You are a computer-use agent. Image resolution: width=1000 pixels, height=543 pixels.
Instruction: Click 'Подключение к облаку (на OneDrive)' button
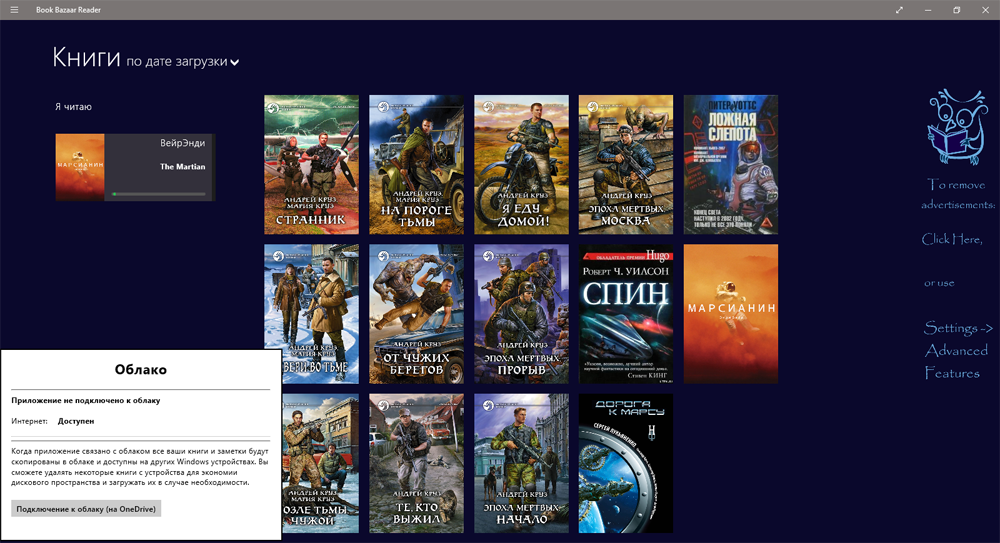86,509
